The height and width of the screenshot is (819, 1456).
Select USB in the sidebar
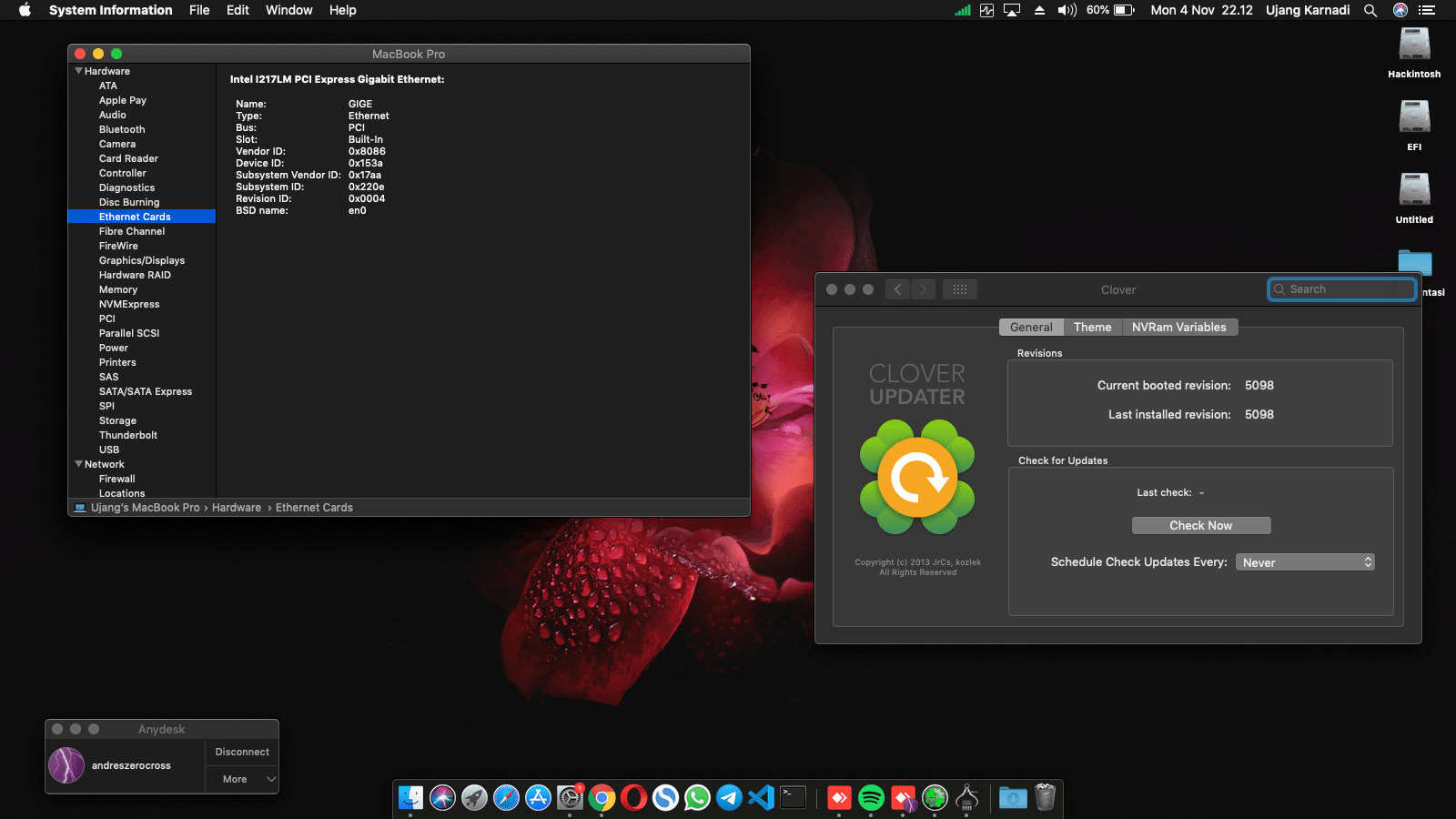(109, 450)
